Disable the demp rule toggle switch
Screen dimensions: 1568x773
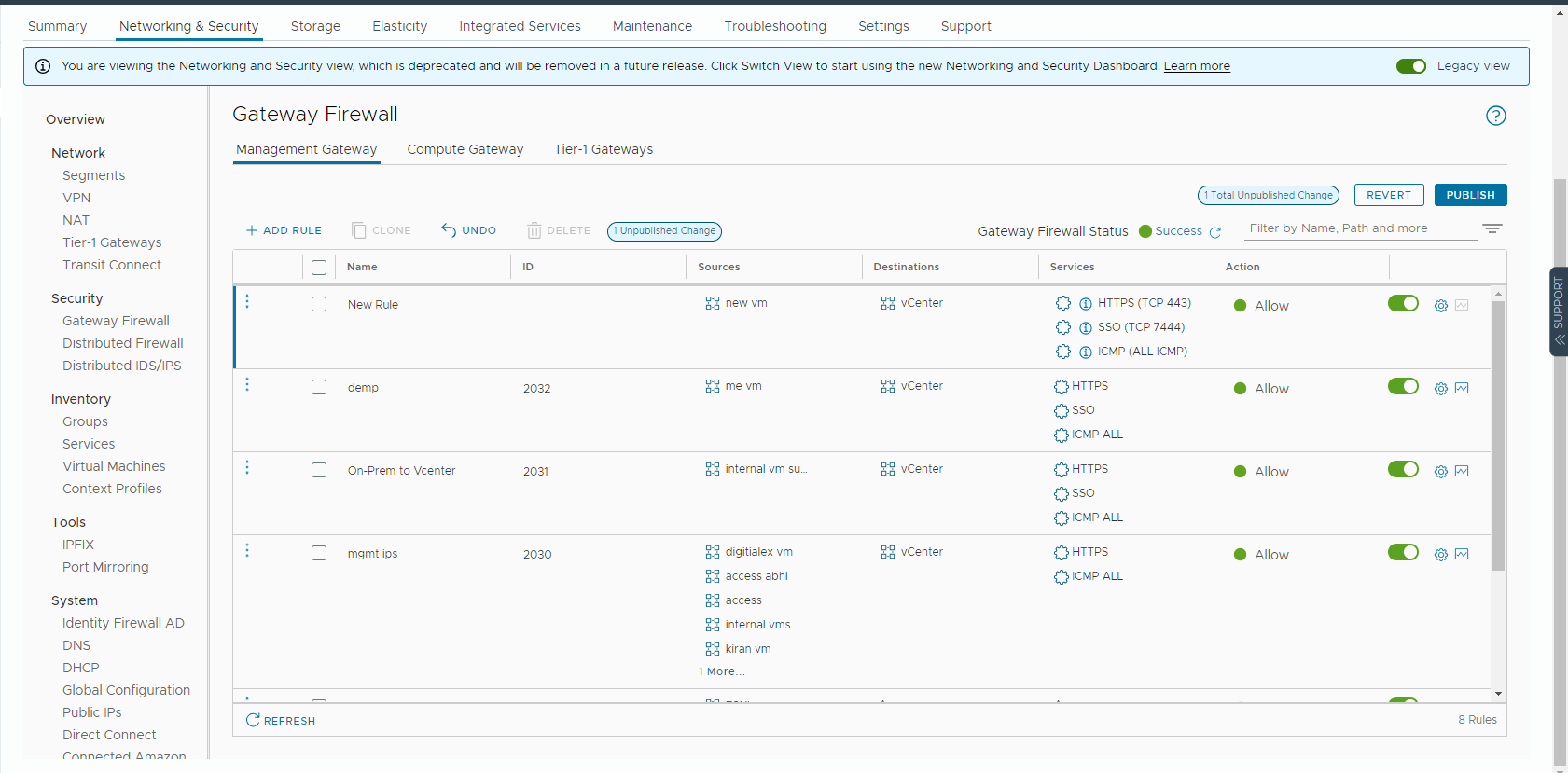(1403, 387)
